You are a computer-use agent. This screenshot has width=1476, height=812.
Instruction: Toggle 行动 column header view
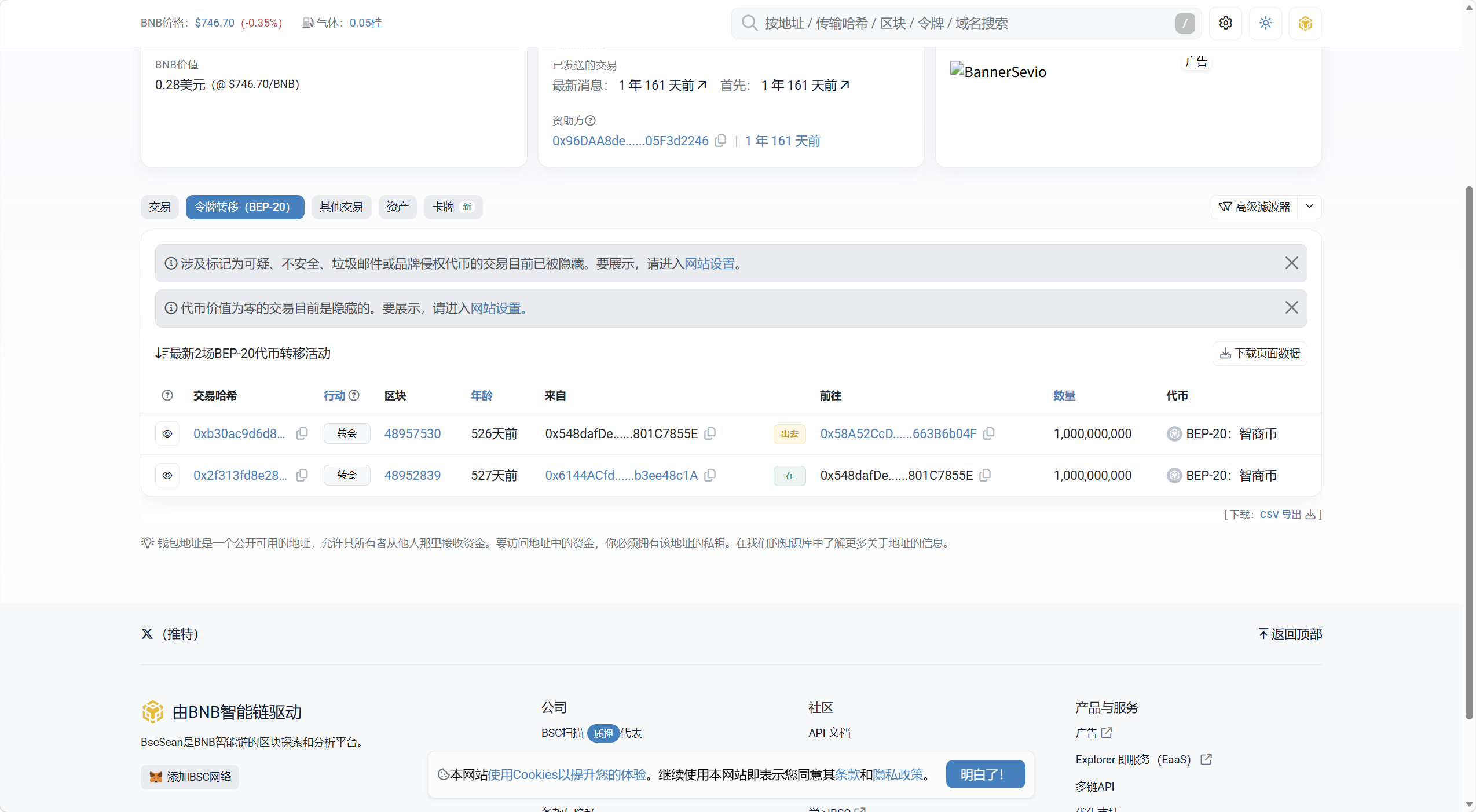click(334, 395)
